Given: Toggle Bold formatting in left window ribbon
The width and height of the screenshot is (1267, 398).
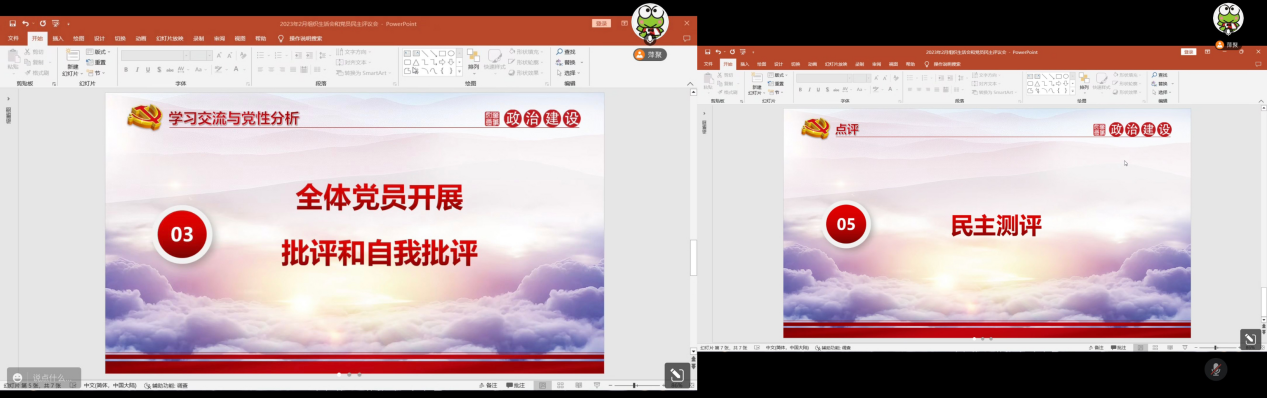Looking at the screenshot, I should [x=127, y=70].
